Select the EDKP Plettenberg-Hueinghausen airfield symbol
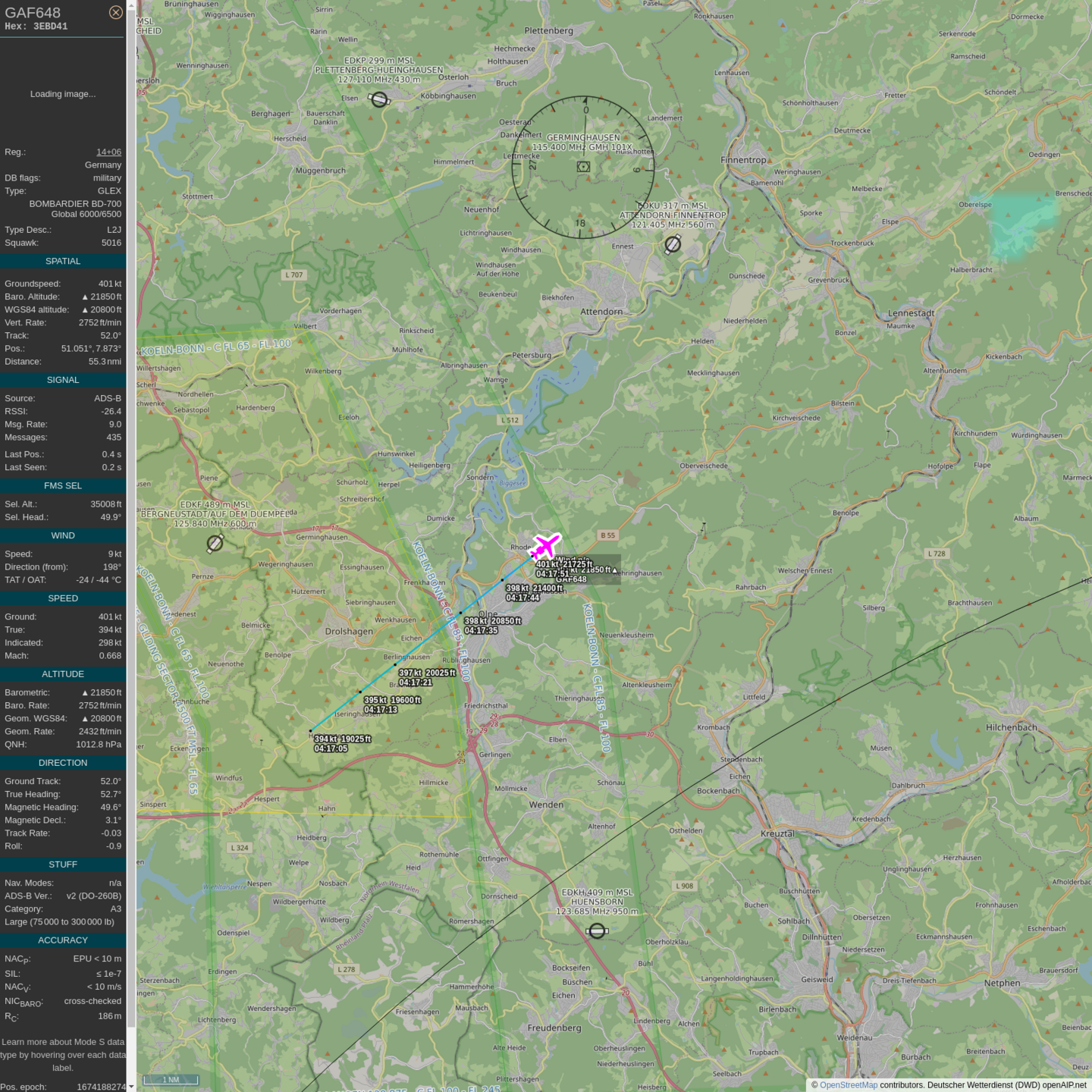 [379, 99]
